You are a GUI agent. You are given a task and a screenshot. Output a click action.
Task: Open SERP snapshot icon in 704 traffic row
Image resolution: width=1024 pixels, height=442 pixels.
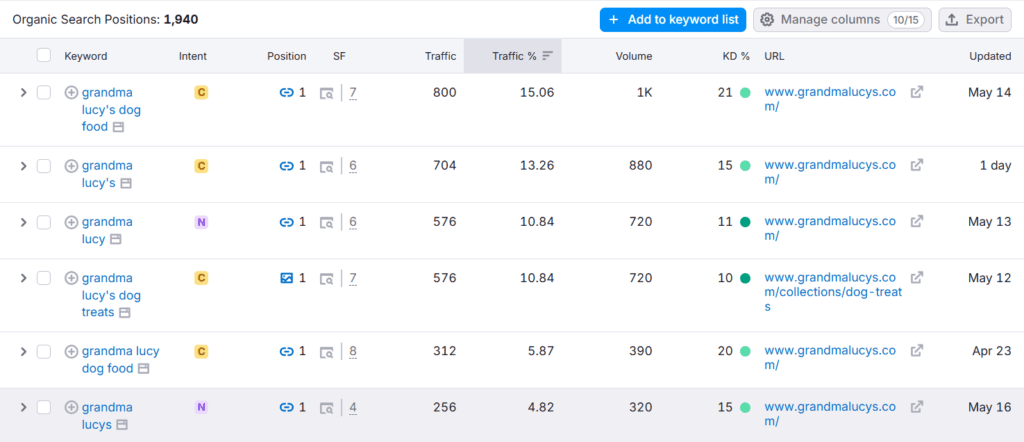327,166
